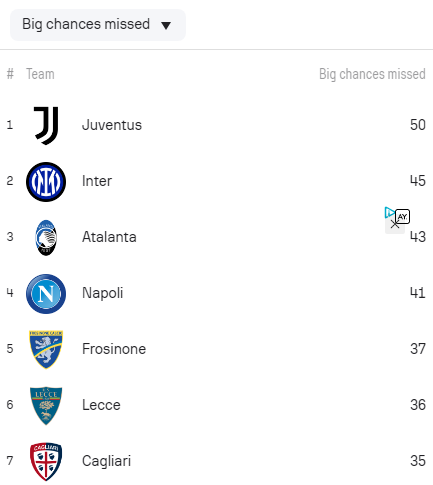The height and width of the screenshot is (485, 433).
Task: Click the Juventus club logo
Action: (x=46, y=126)
